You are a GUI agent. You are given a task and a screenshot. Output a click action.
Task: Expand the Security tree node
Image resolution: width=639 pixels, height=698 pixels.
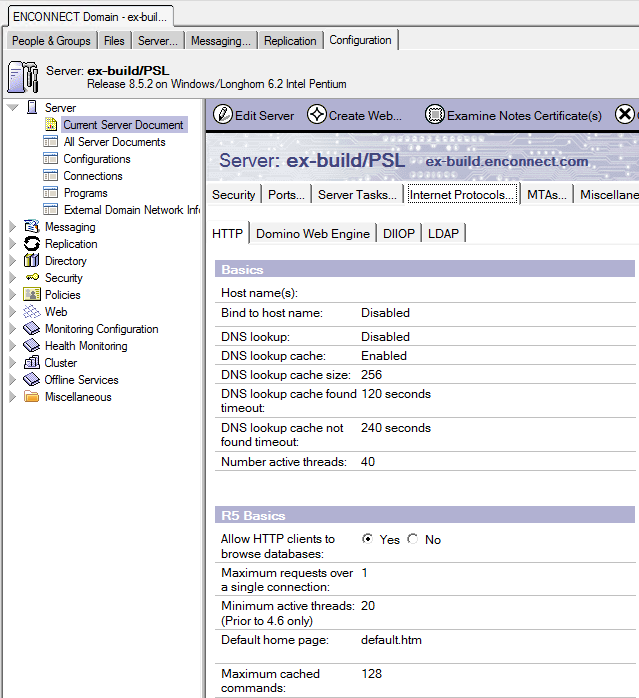[12, 277]
